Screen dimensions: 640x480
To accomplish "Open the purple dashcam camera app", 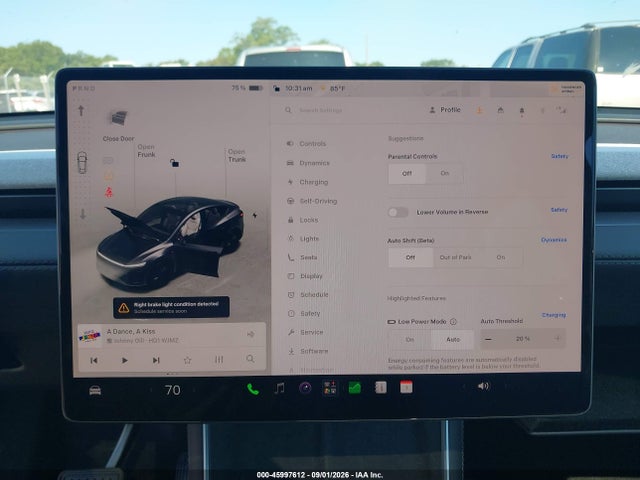I will [x=305, y=387].
